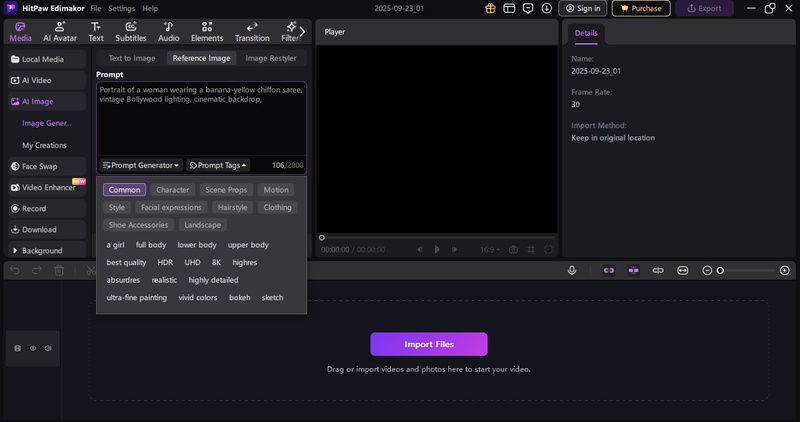Select Face Swap in sidebar
800x422 pixels.
coord(47,166)
